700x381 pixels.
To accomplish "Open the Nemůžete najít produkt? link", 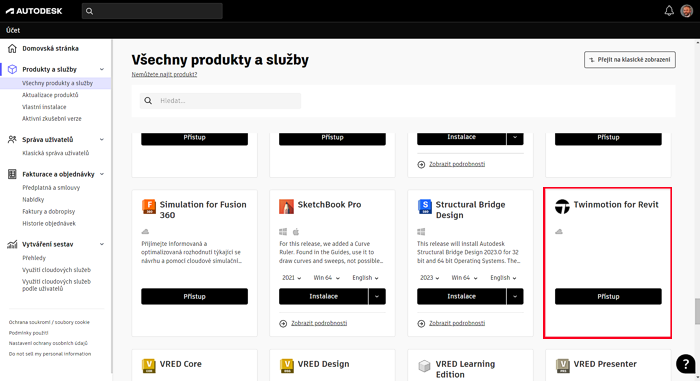I will tap(164, 75).
